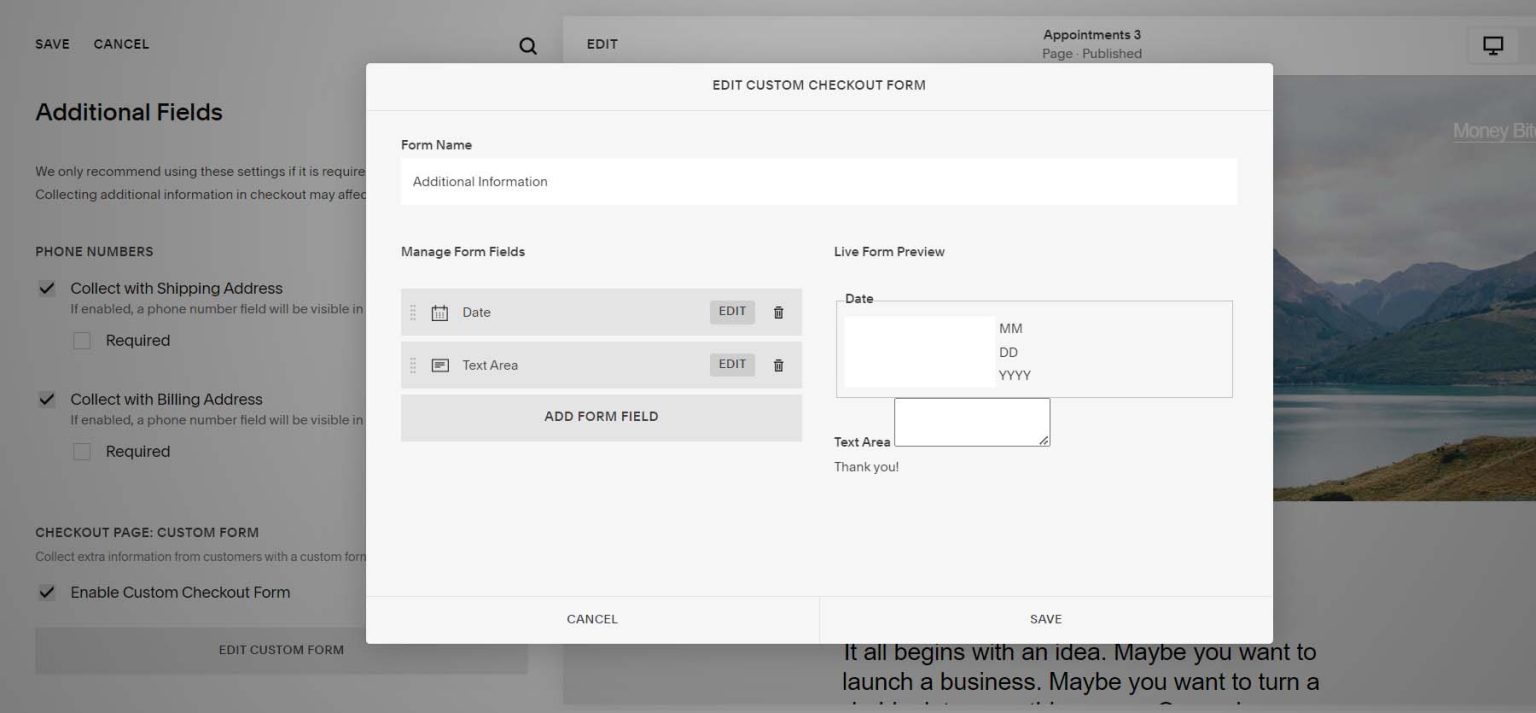This screenshot has width=1536, height=713.
Task: Delete the Text Area field using its trash icon
Action: tap(778, 364)
